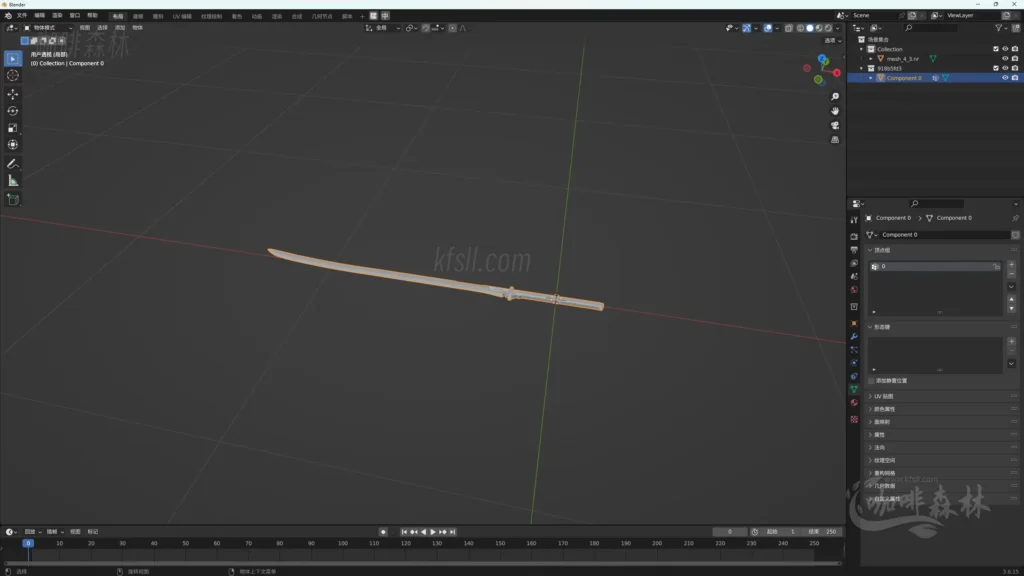The height and width of the screenshot is (576, 1024).
Task: Expand the Component 0 tree item
Action: 871,78
